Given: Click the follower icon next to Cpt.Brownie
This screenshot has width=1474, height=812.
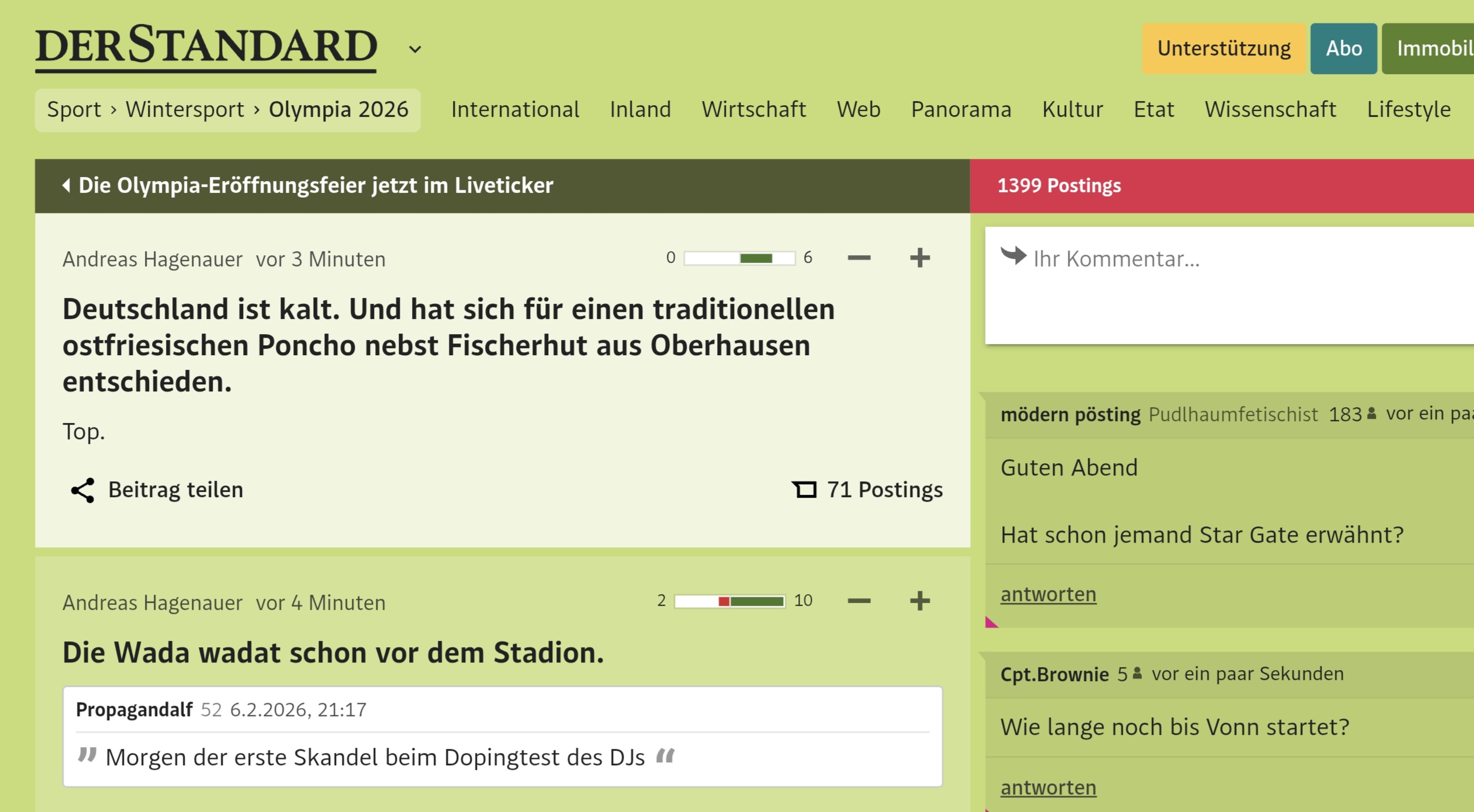Looking at the screenshot, I should tap(1137, 674).
